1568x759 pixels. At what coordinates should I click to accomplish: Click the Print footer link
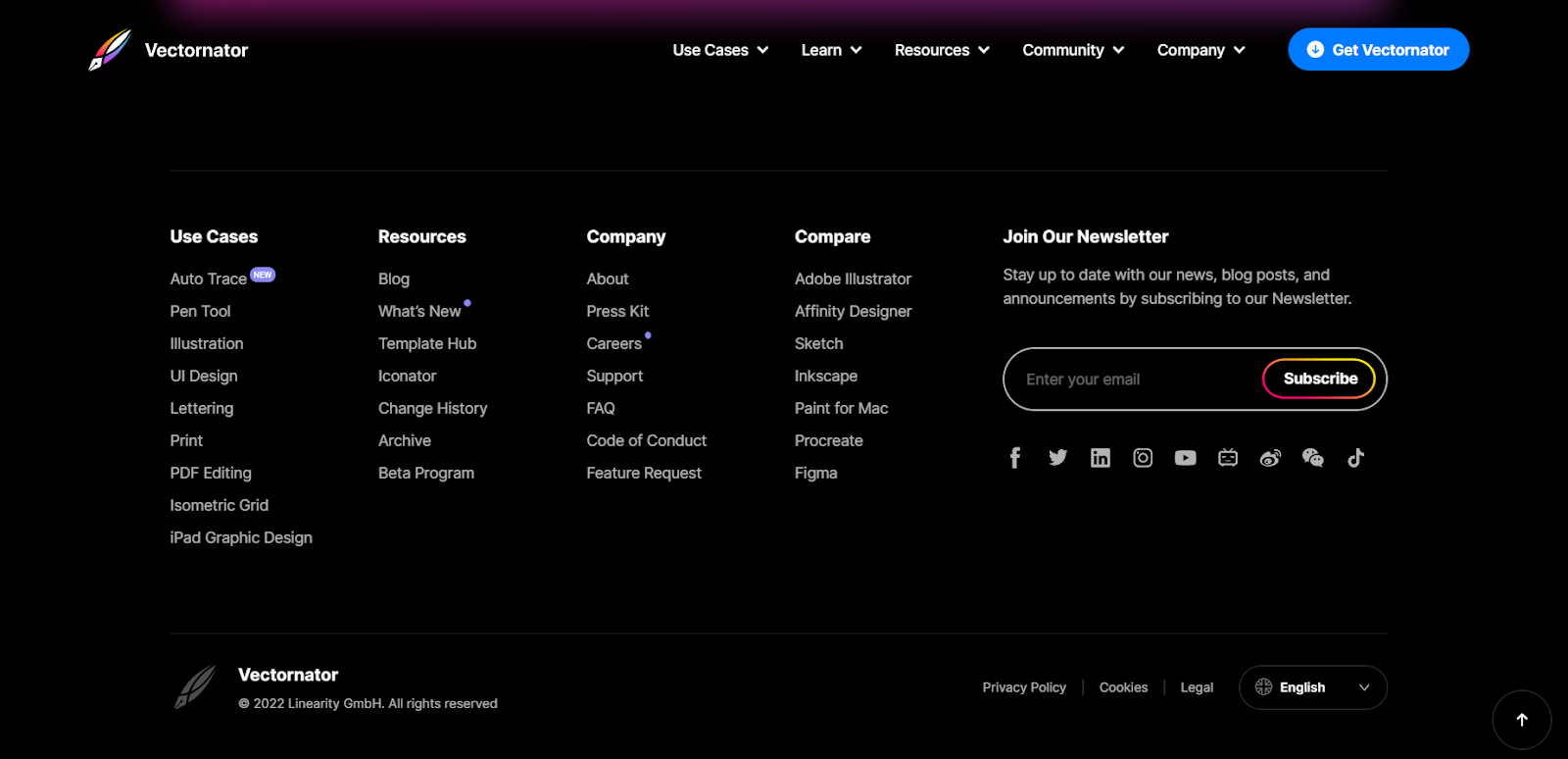[x=186, y=441]
